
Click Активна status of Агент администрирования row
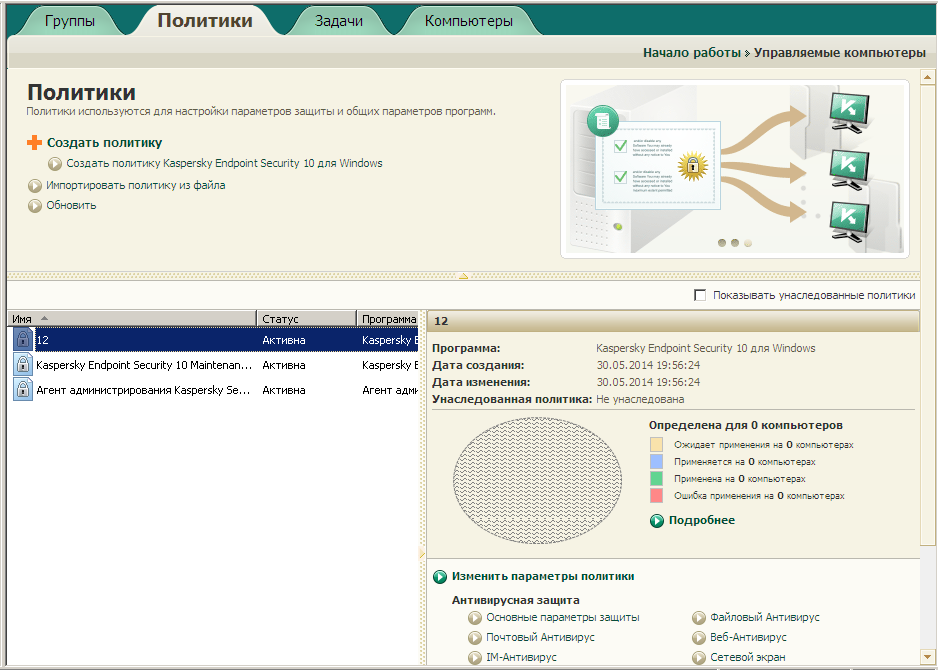[x=284, y=390]
